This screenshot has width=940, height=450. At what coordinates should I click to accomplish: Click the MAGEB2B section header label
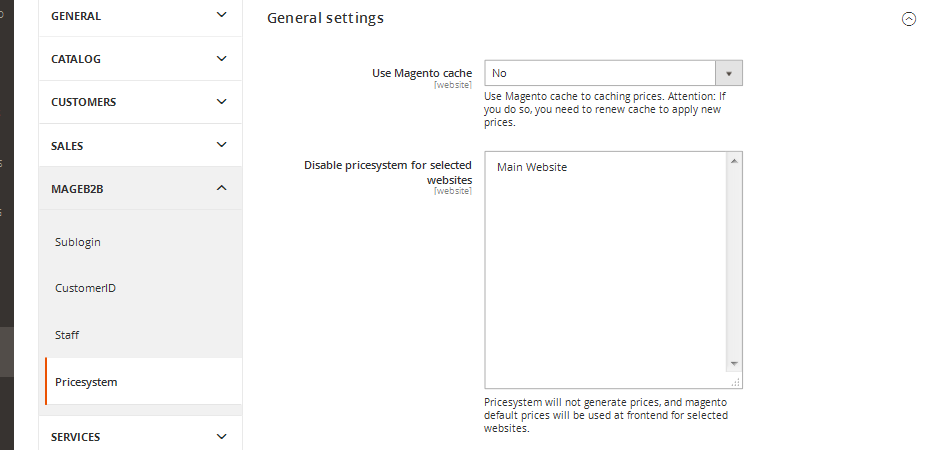coord(77,189)
